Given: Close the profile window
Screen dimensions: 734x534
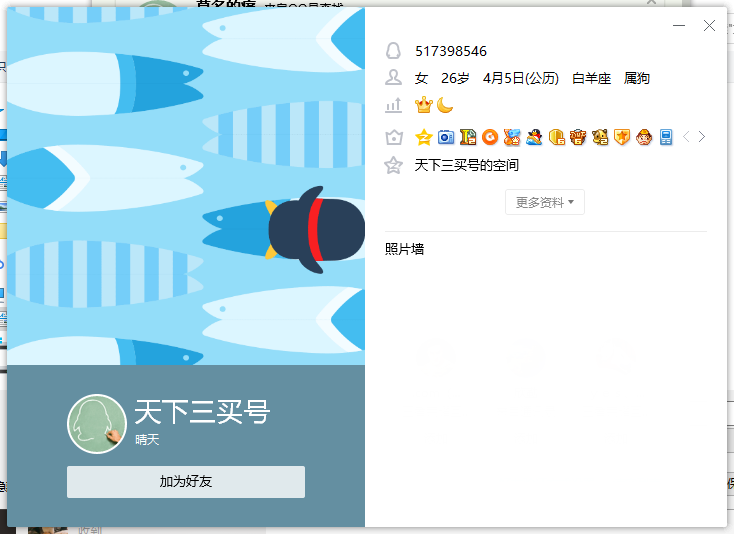Looking at the screenshot, I should 709,25.
